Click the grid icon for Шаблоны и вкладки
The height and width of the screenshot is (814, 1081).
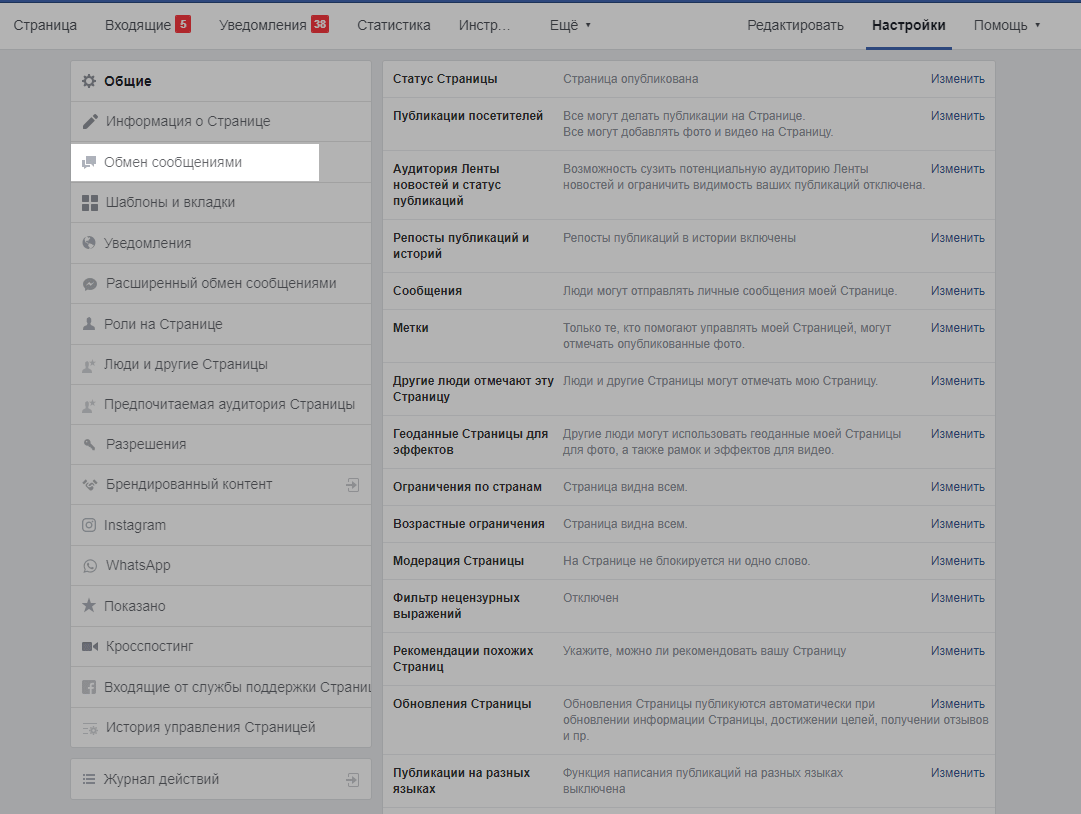coord(89,203)
